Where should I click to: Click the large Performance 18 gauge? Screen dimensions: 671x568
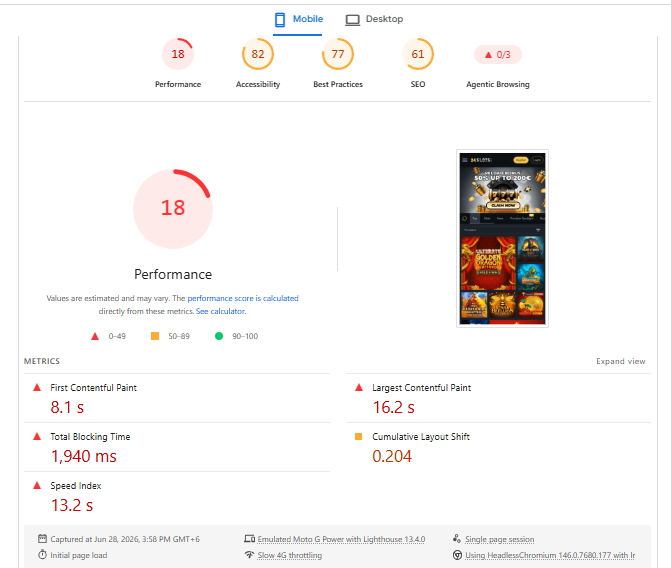pyautogui.click(x=173, y=209)
